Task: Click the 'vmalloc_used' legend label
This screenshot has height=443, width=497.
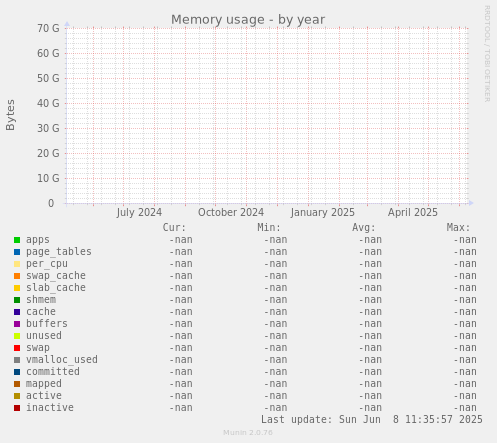Action: tap(62, 360)
